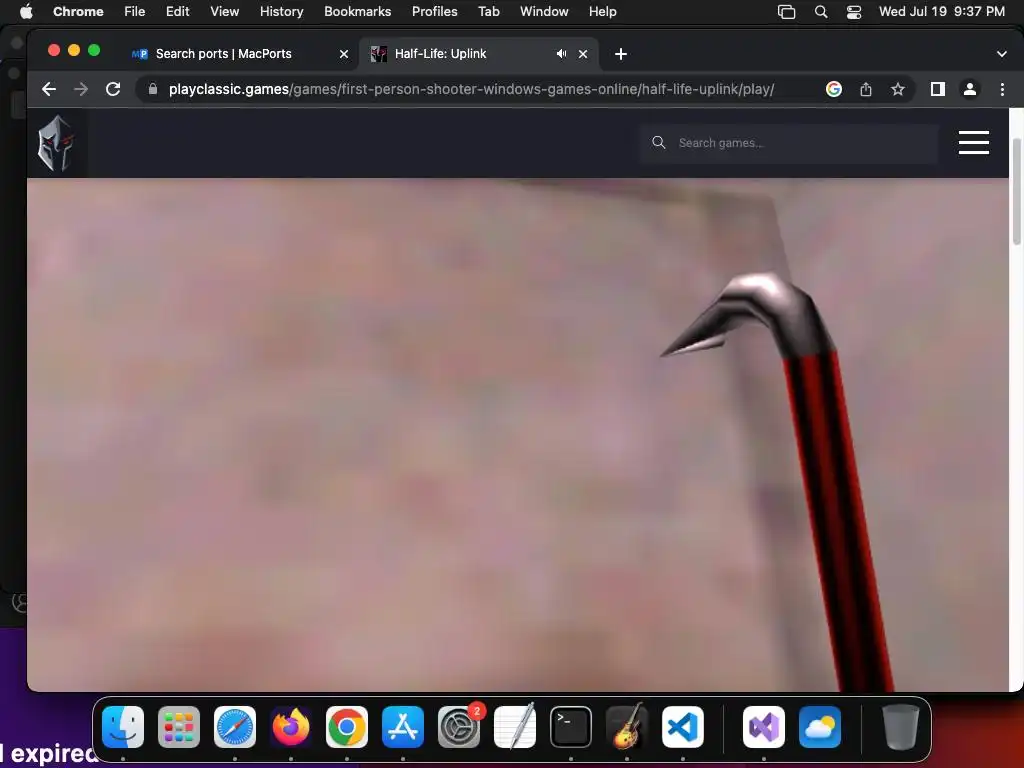Open Firefox from the Dock
The image size is (1024, 768).
point(291,727)
